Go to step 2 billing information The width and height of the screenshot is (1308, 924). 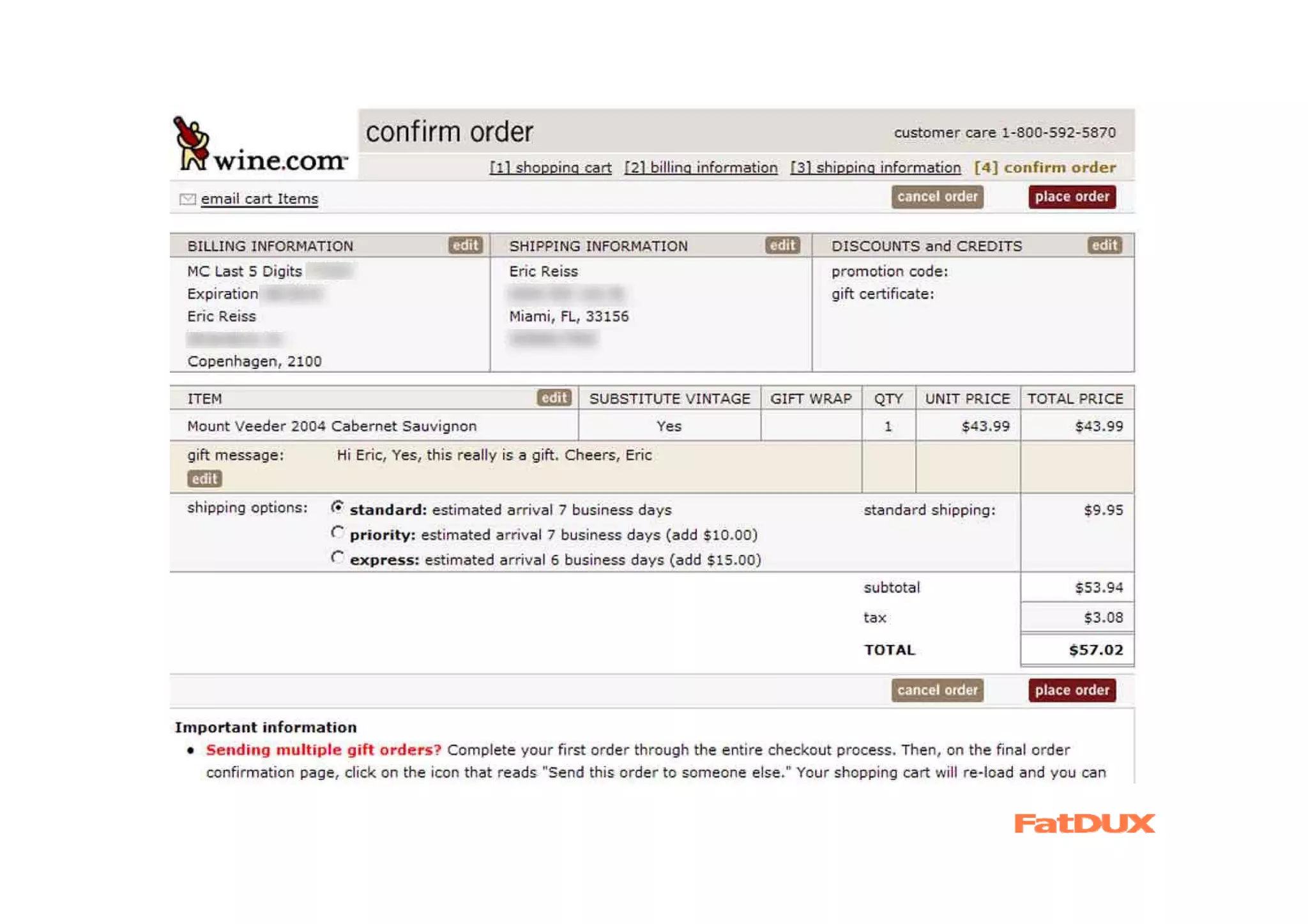click(701, 167)
